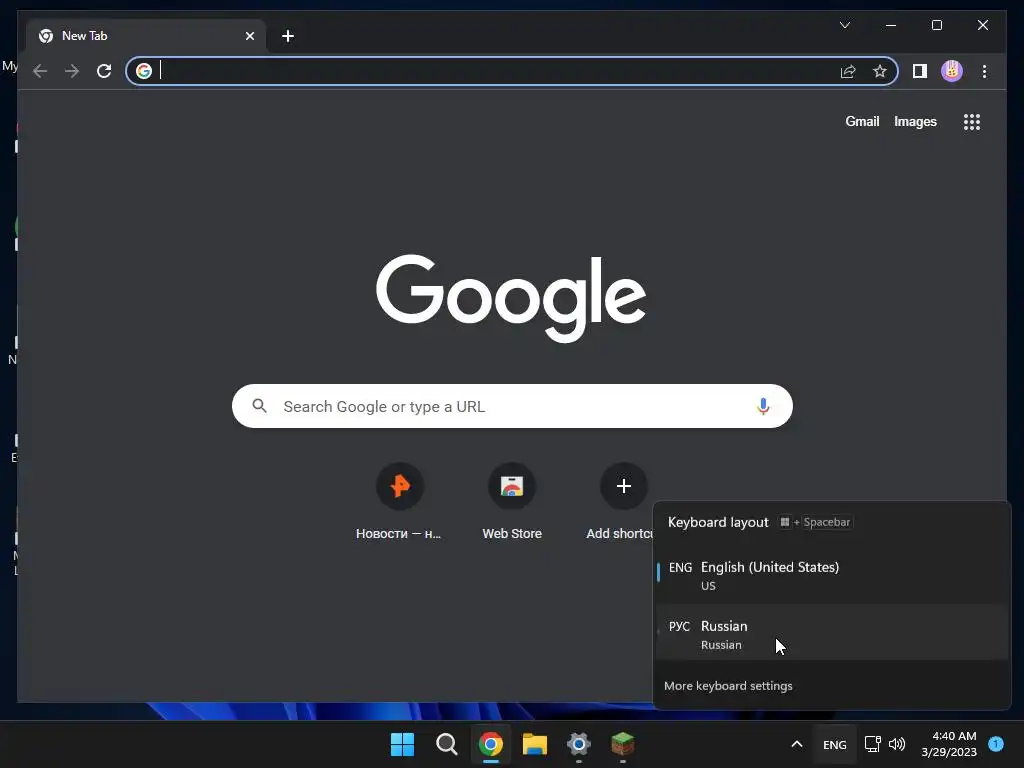The image size is (1024, 768).
Task: Minimize the Chrome window
Action: 891,25
